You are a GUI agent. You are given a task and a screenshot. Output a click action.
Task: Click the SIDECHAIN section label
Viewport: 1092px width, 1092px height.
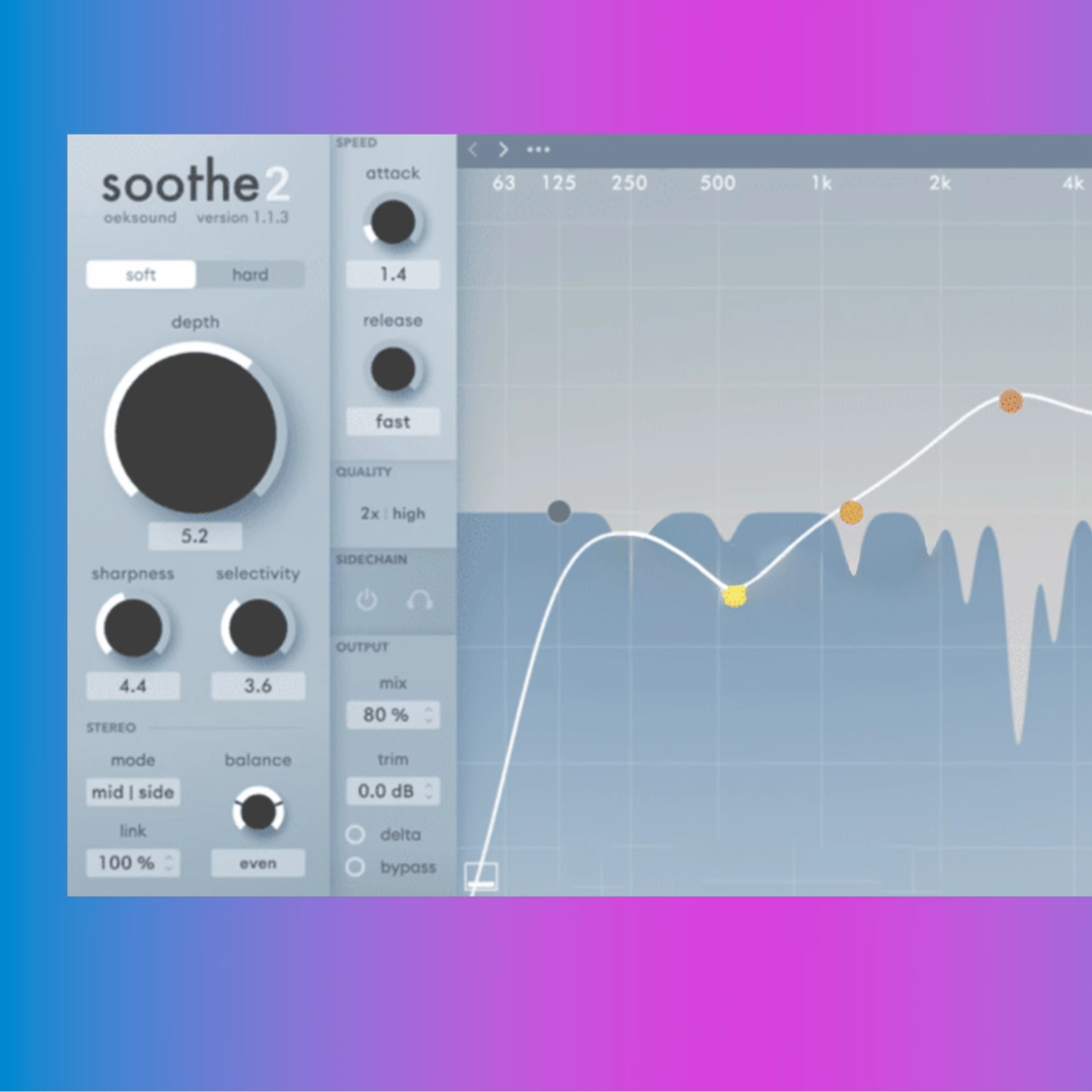[371, 559]
